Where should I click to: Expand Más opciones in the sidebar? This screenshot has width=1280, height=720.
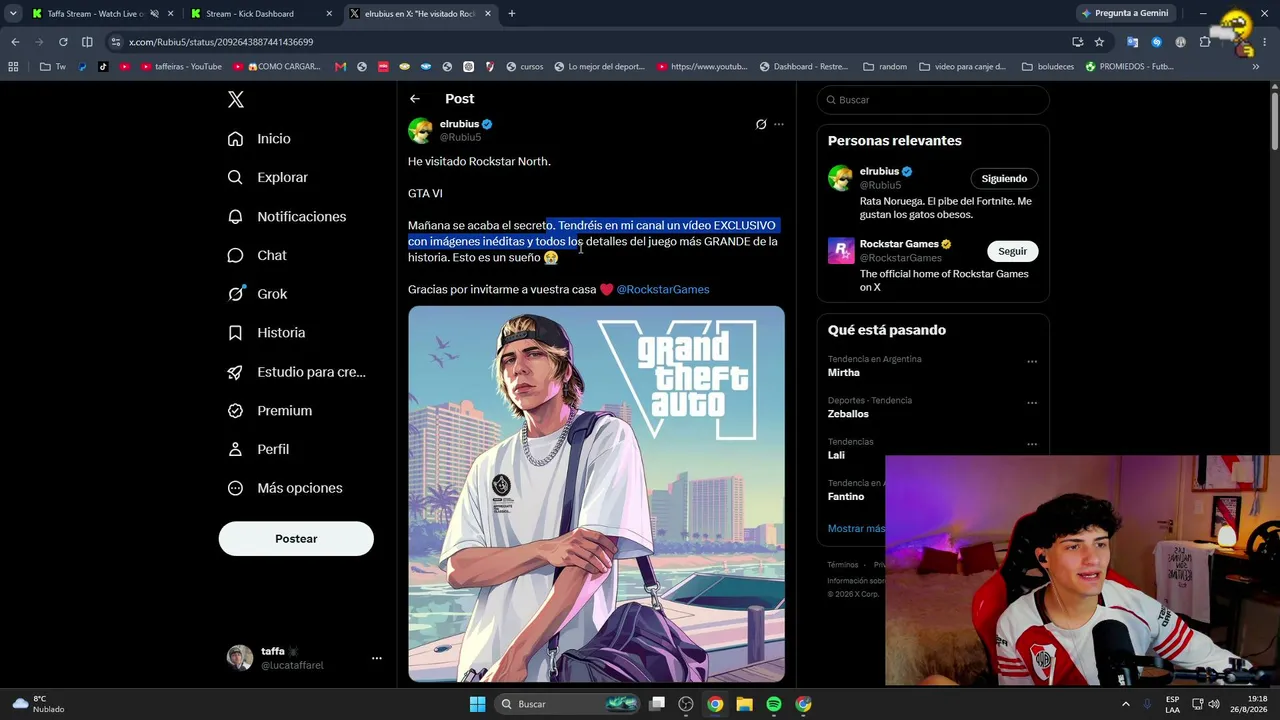click(285, 488)
